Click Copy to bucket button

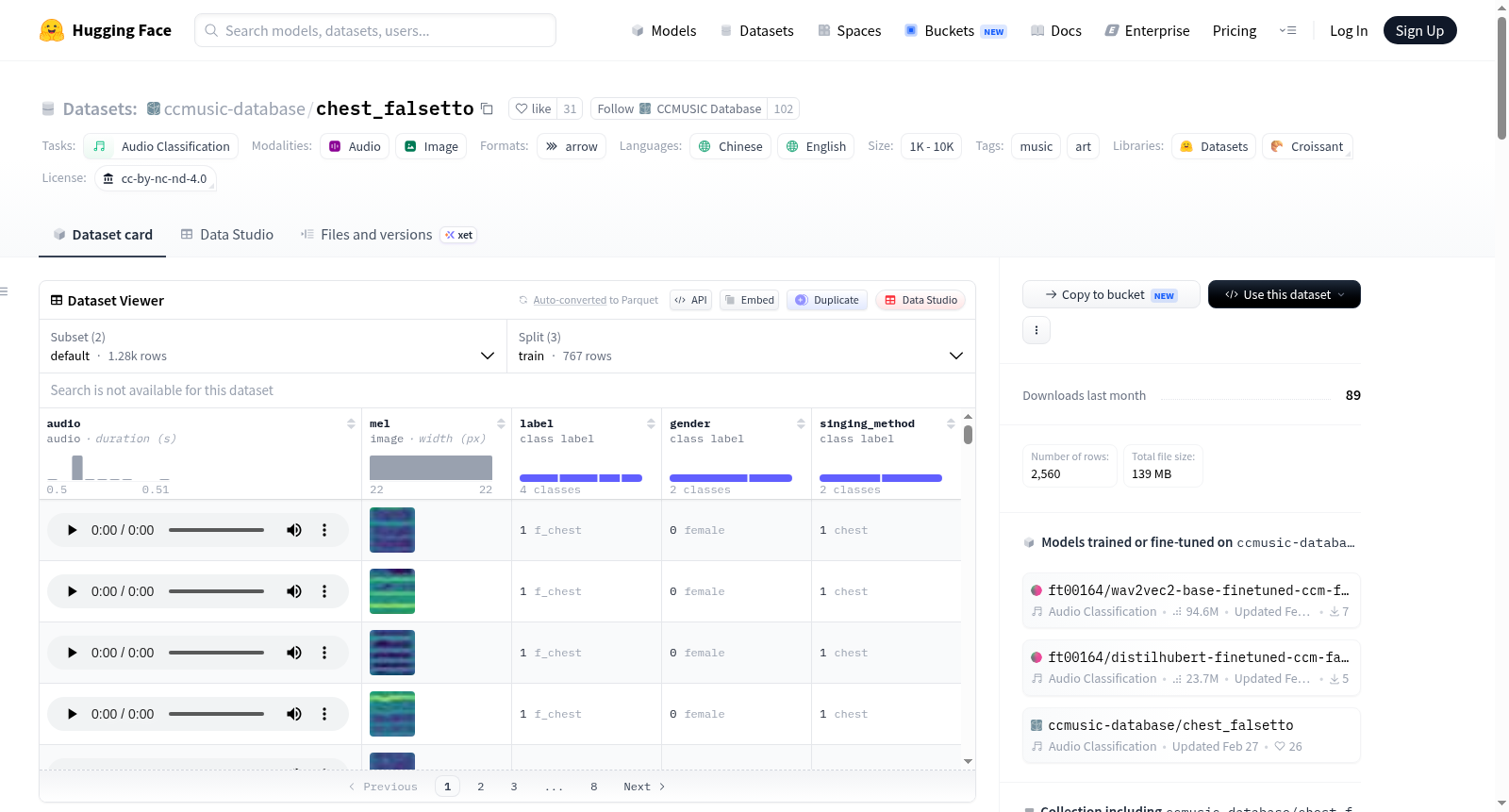click(1111, 294)
